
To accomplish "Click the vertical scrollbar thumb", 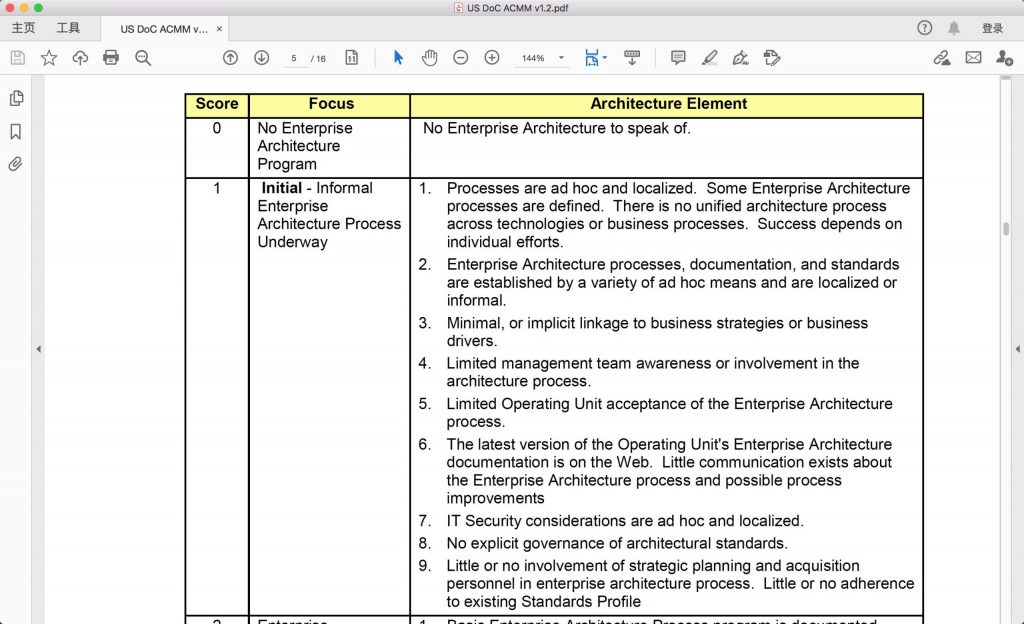I will (x=1005, y=228).
